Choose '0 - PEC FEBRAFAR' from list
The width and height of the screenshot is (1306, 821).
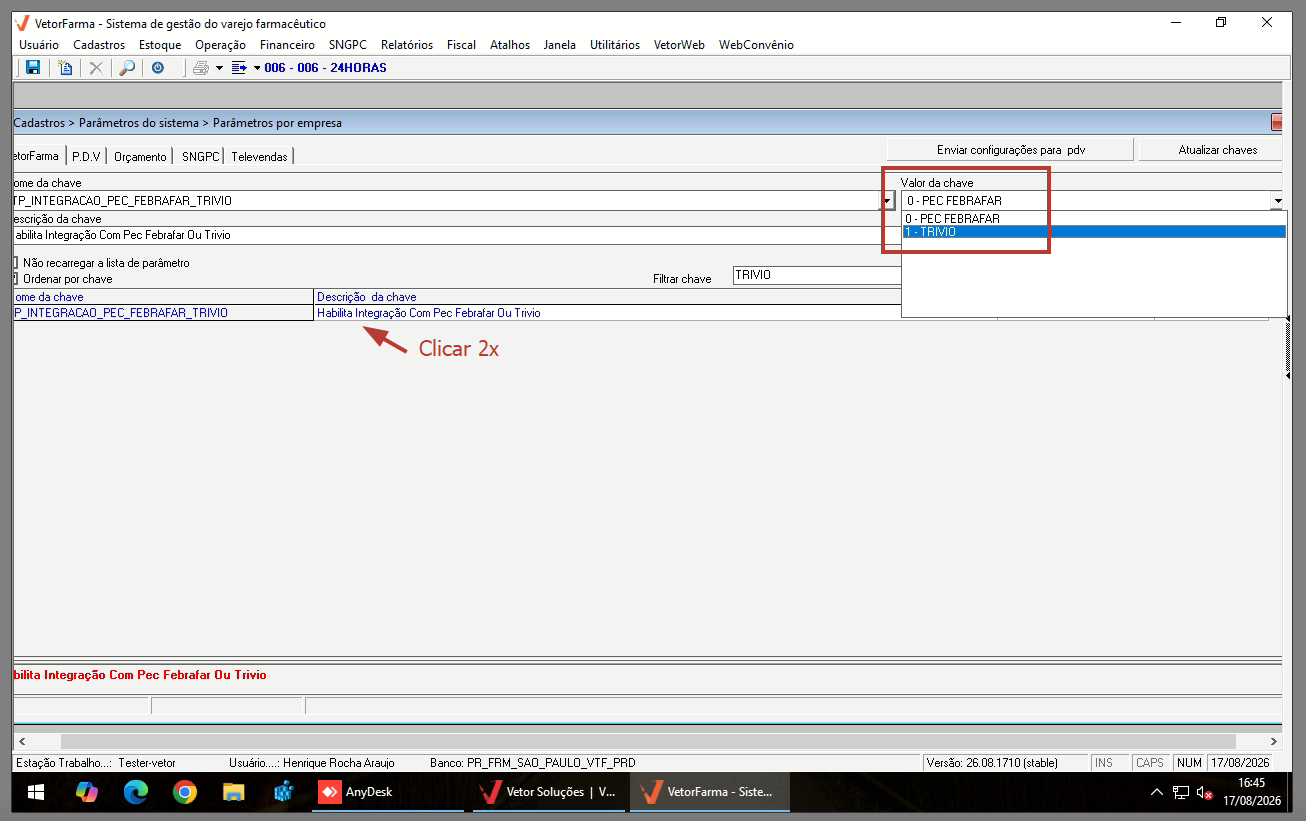(x=1093, y=218)
